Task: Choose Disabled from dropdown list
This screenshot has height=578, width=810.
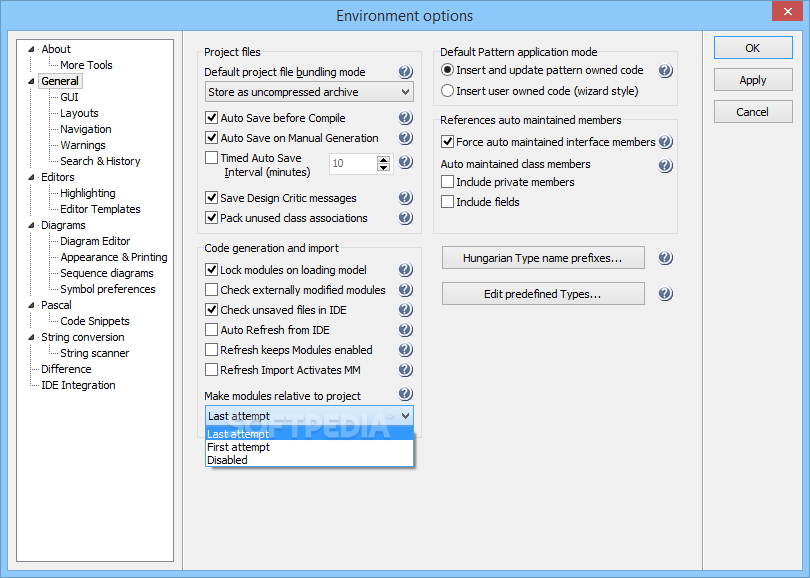Action: pyautogui.click(x=309, y=460)
